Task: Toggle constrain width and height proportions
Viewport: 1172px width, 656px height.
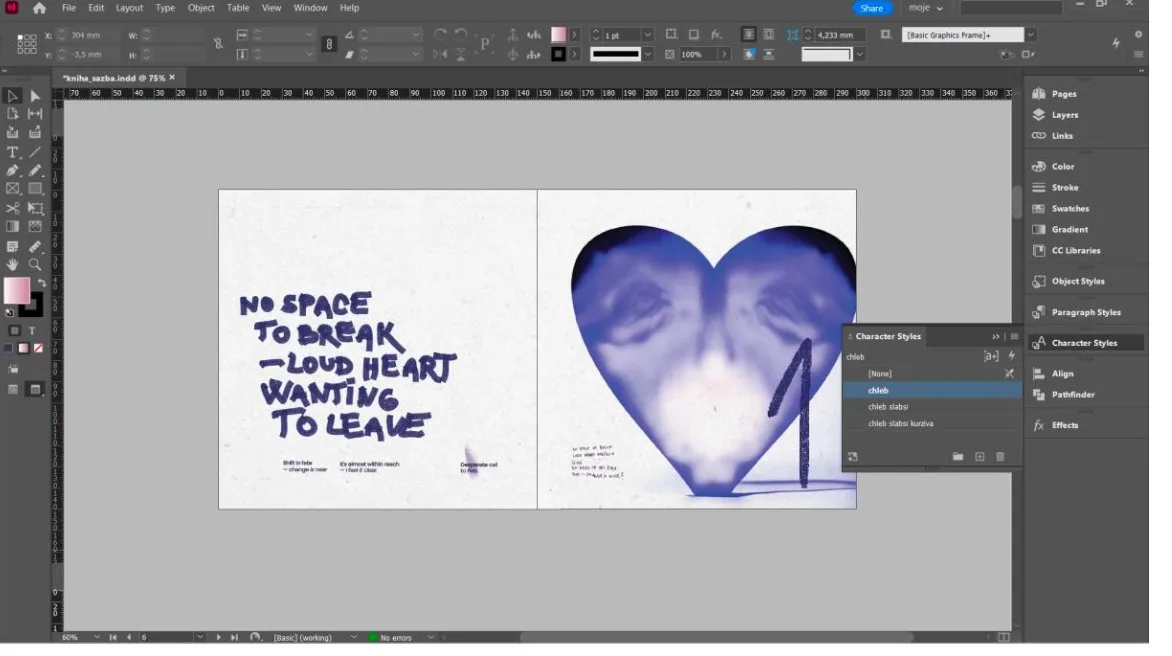Action: click(x=218, y=44)
